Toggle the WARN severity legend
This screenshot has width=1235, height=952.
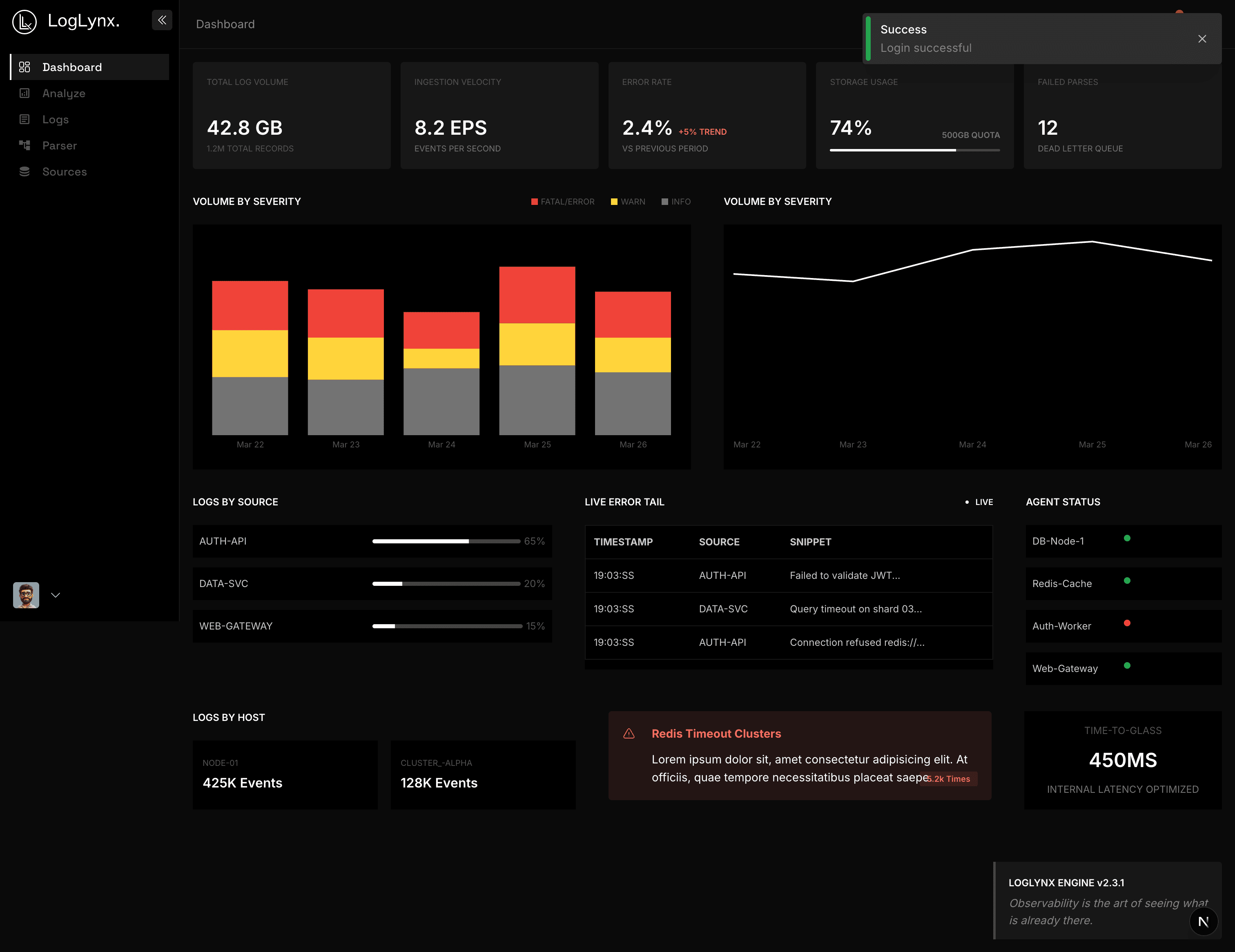(x=628, y=201)
